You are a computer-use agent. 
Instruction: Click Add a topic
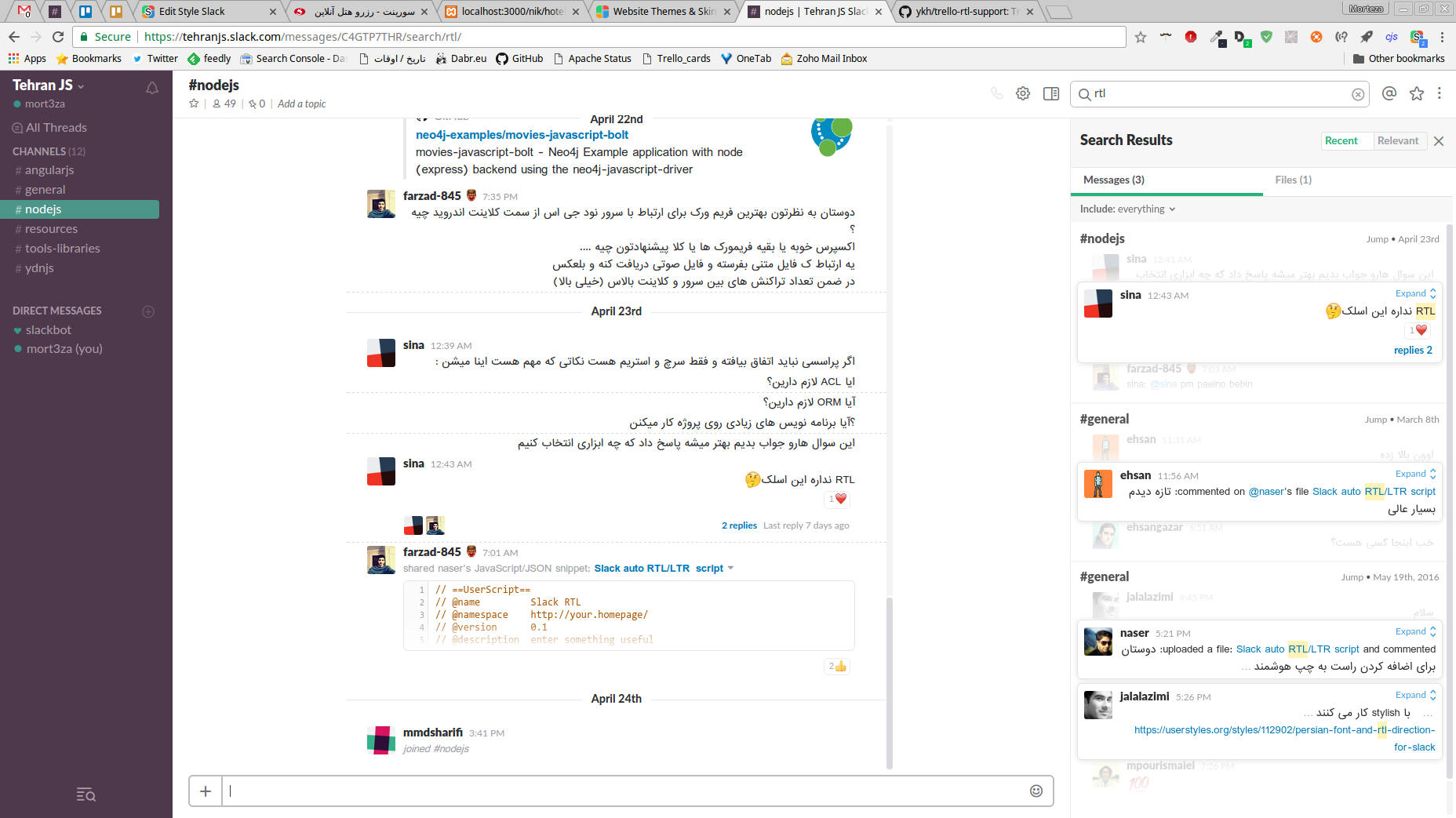[x=301, y=104]
